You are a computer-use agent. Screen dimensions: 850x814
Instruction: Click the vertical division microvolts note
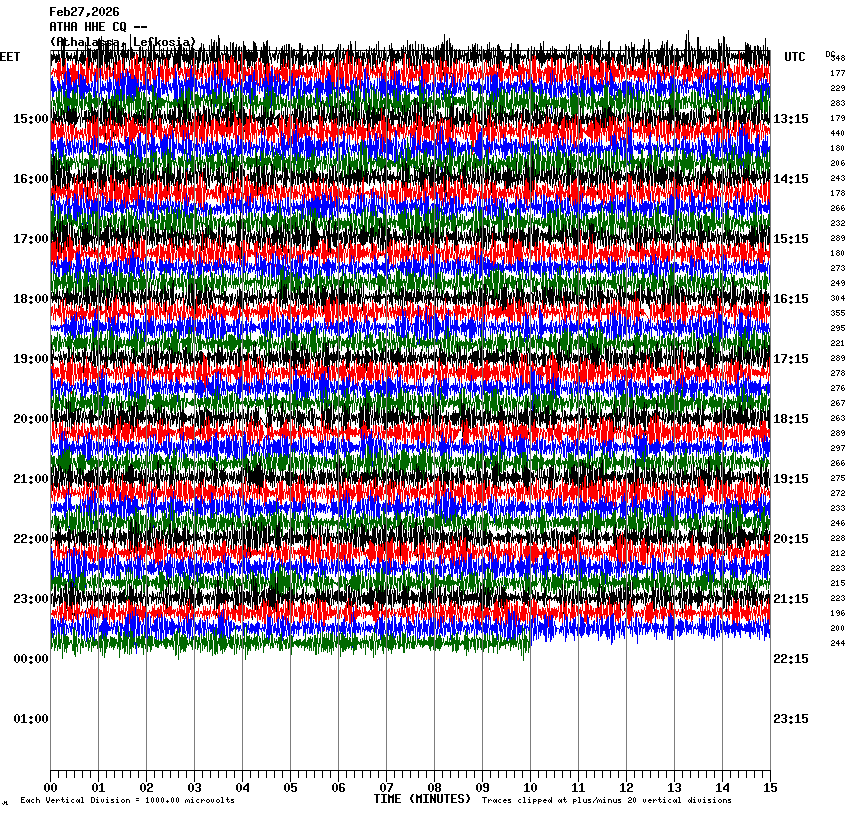pos(128,801)
